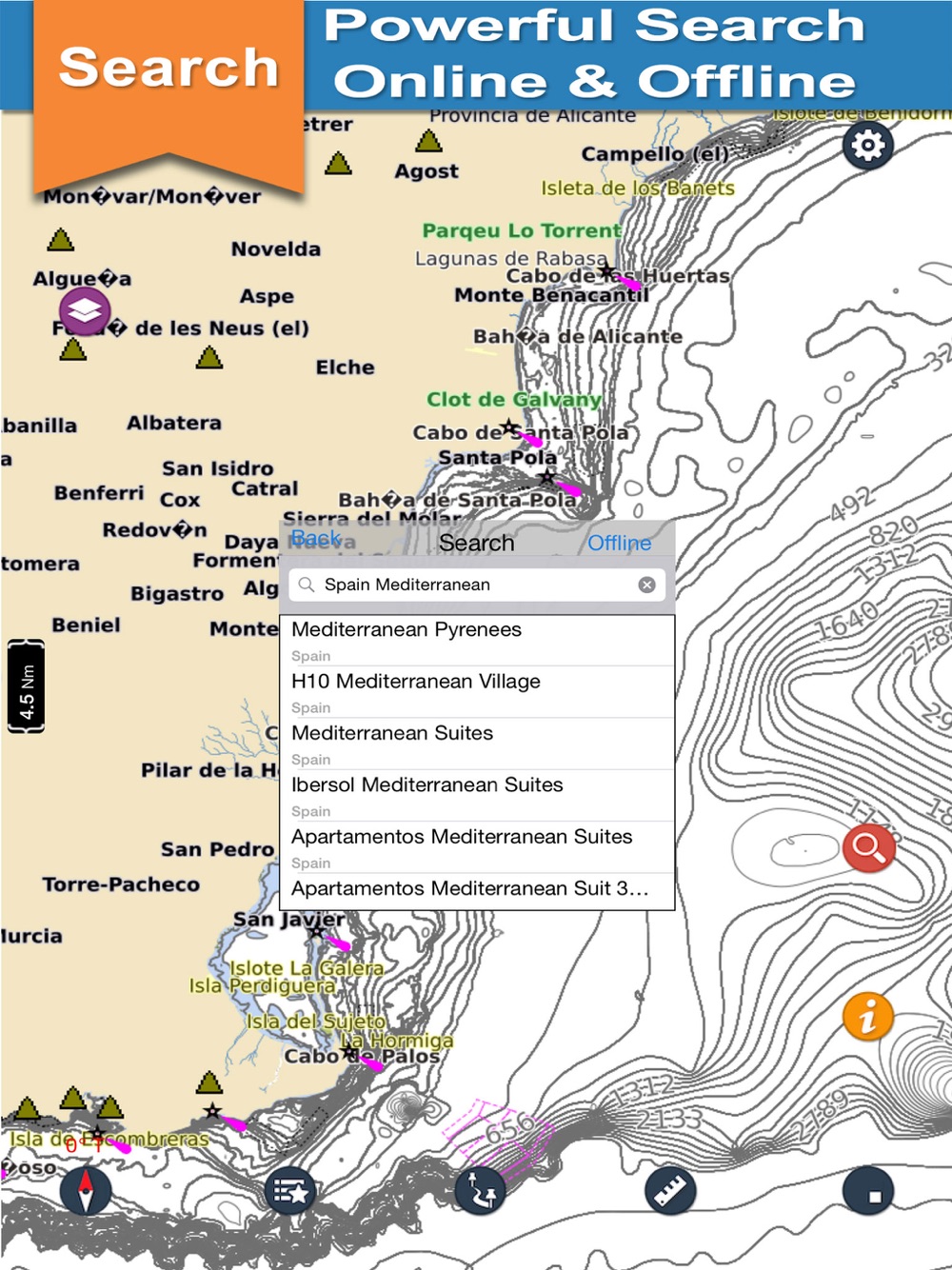
Task: Tap the Albatera town label
Action: coord(174,423)
